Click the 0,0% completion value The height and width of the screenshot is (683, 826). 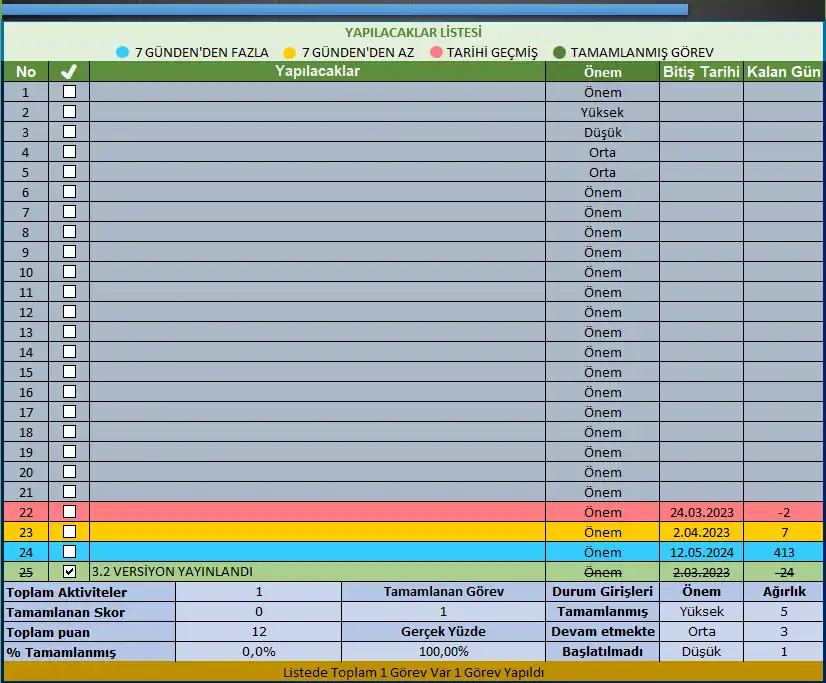[259, 651]
